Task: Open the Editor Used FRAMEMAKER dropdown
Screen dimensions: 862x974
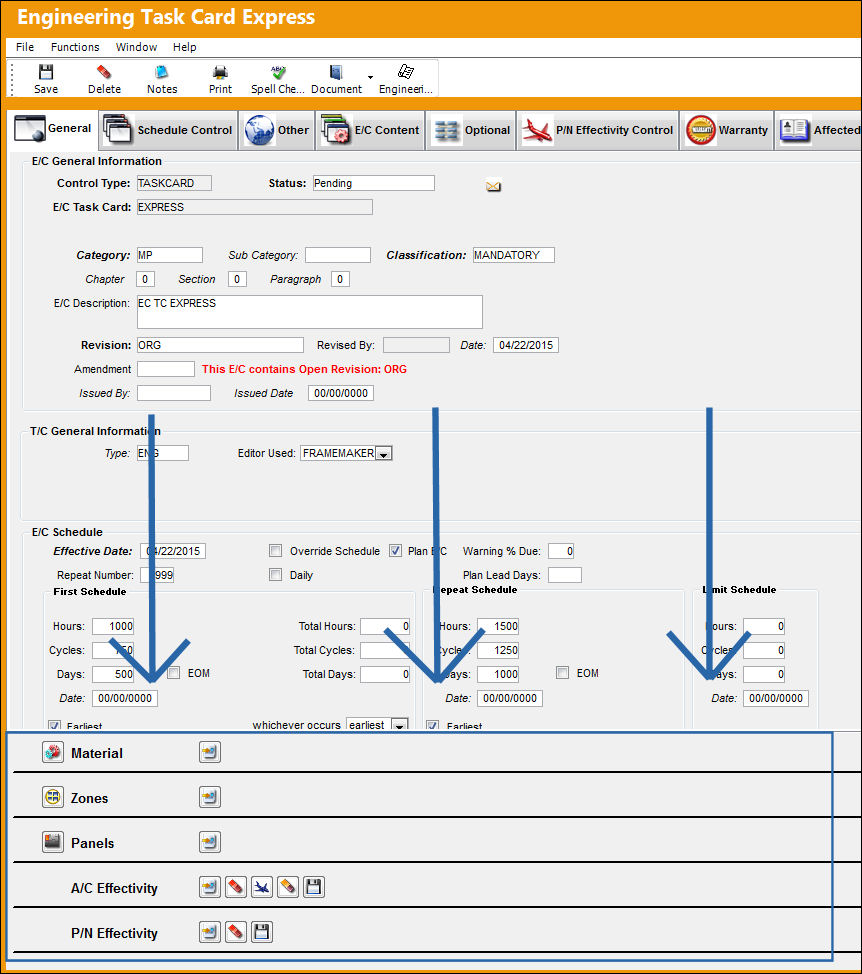Action: pos(384,453)
